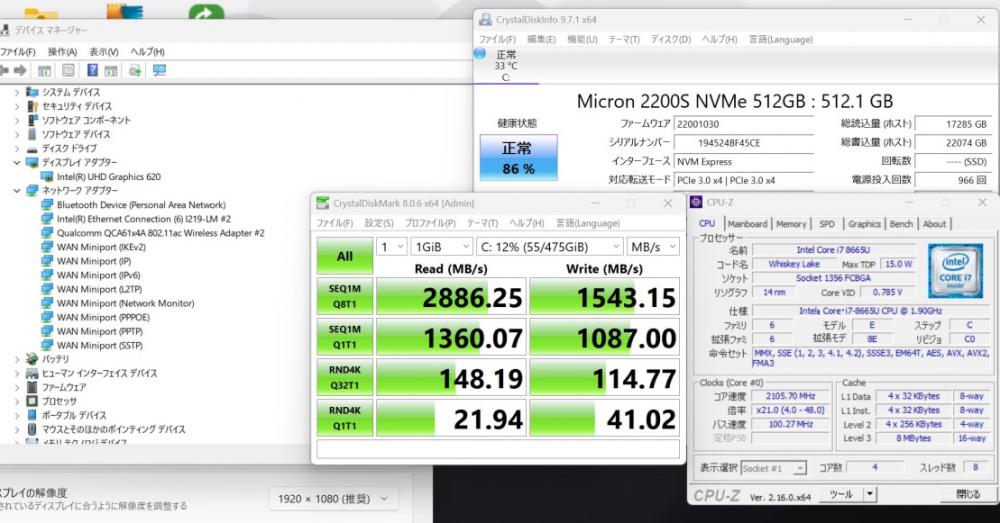Click CrystalDiskMark All benchmark button
Image resolution: width=1000 pixels, height=523 pixels.
[x=344, y=256]
